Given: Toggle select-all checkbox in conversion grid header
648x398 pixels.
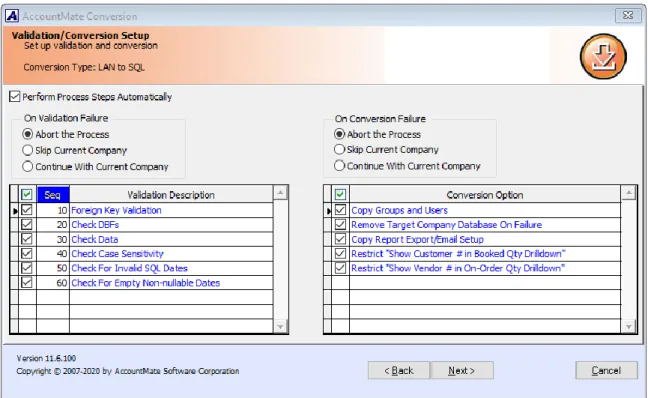Looking at the screenshot, I should click(341, 194).
